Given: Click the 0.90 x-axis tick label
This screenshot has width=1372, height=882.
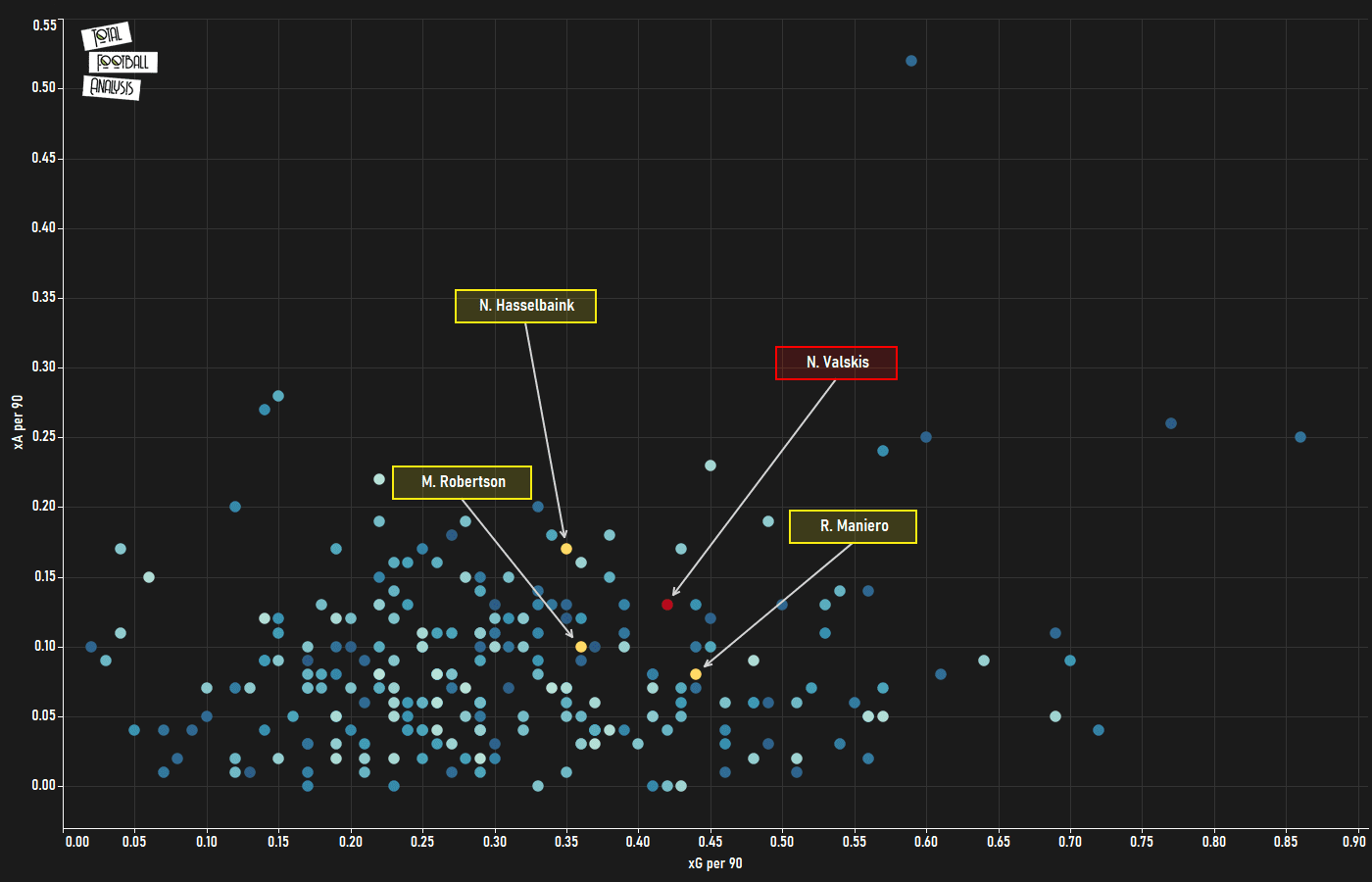Looking at the screenshot, I should [1354, 841].
